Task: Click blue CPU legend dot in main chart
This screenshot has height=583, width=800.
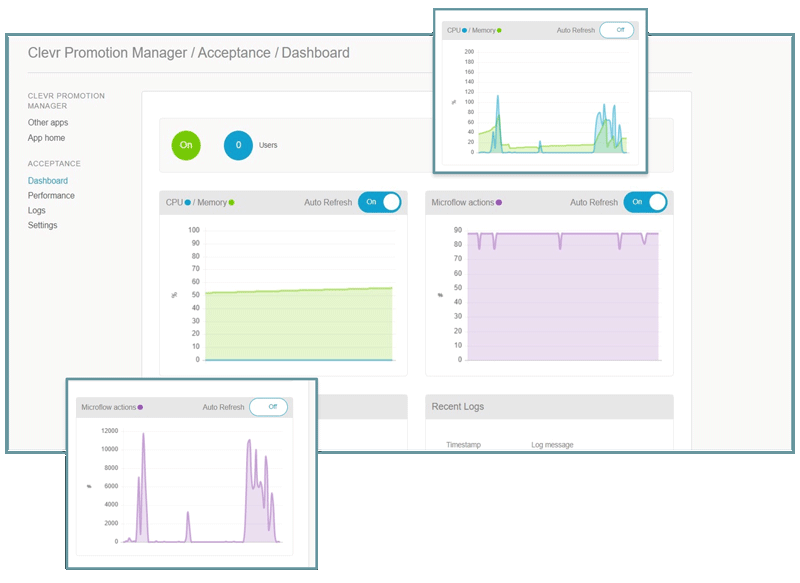Action: (x=188, y=202)
